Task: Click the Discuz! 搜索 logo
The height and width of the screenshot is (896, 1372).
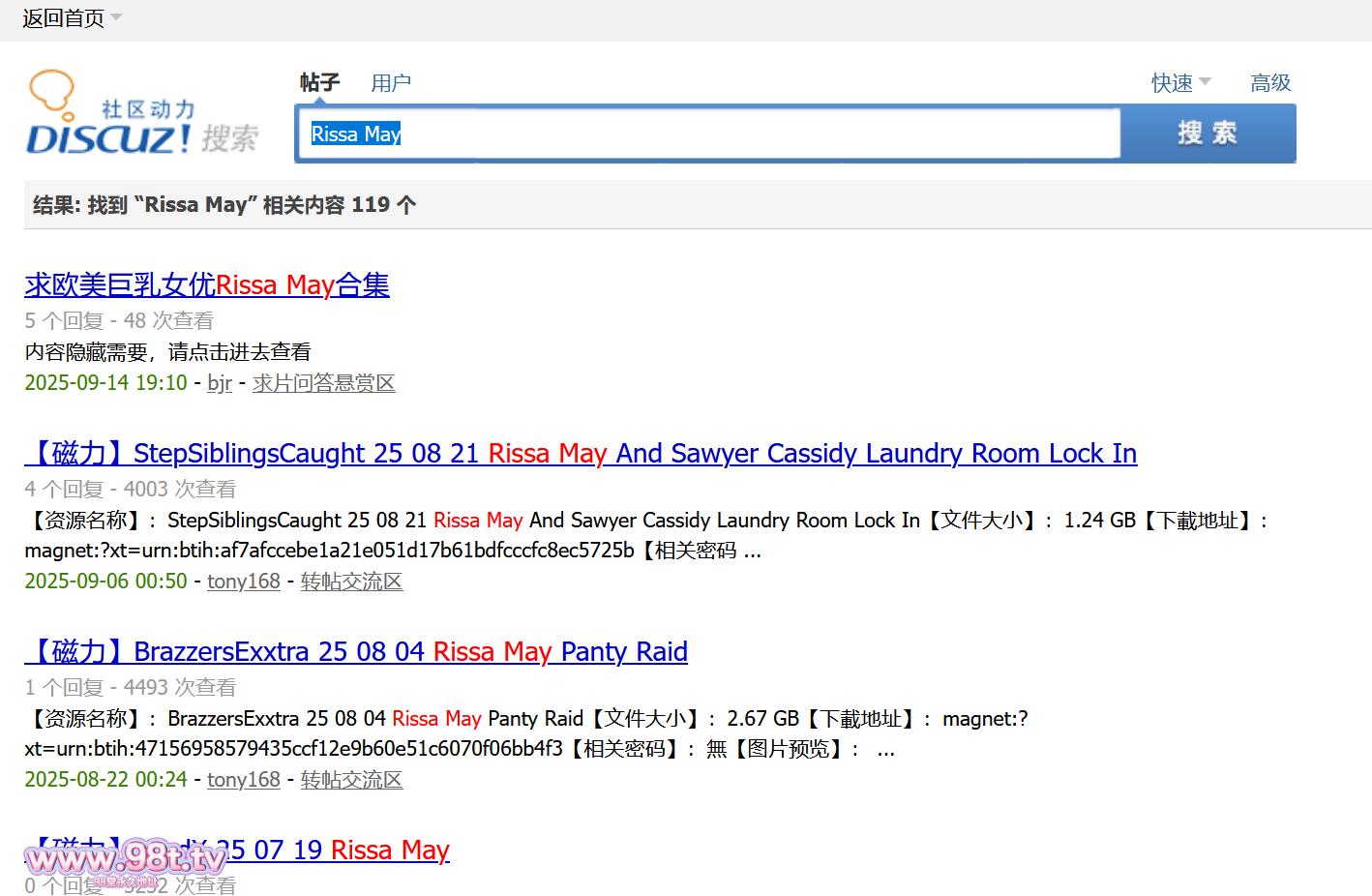Action: (143, 113)
